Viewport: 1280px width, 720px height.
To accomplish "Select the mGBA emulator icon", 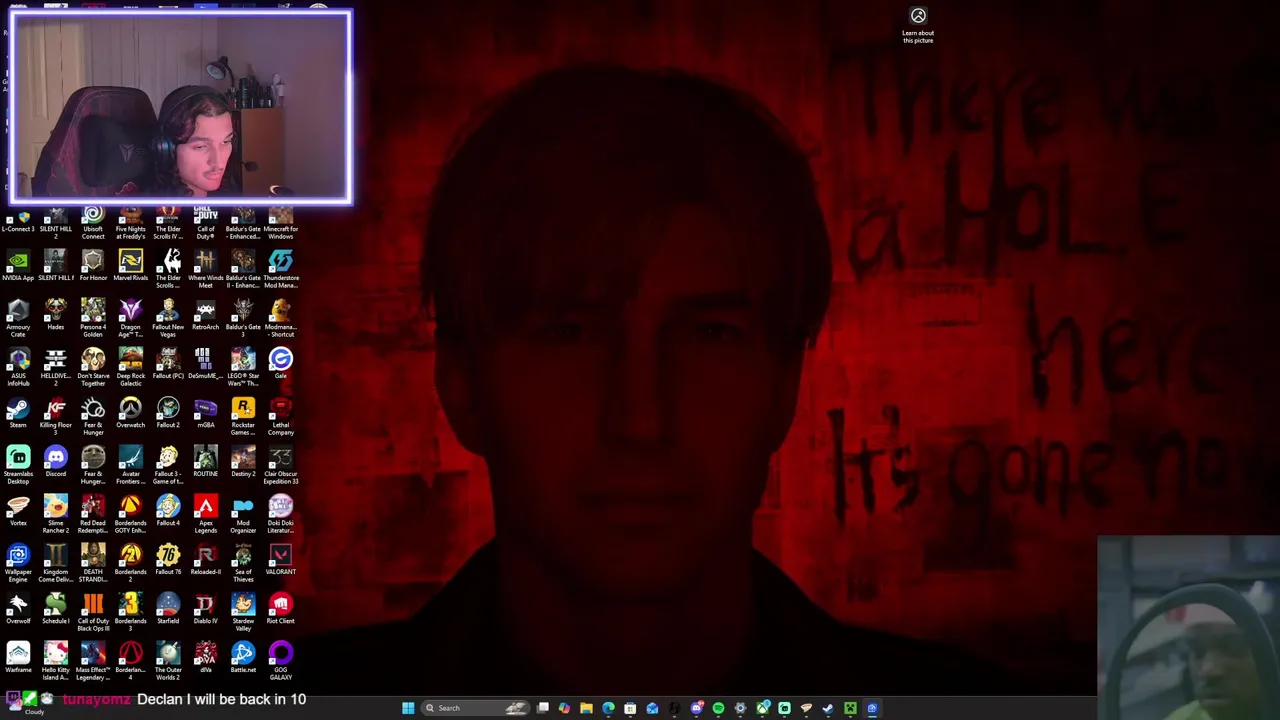I will pyautogui.click(x=205, y=412).
